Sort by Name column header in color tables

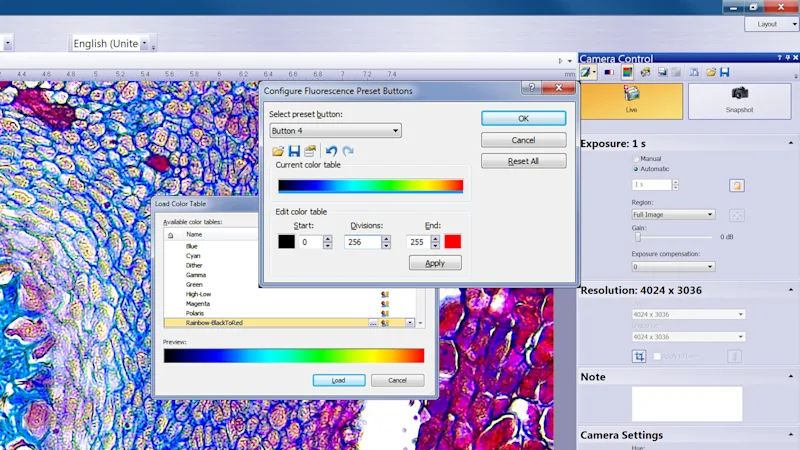(194, 235)
